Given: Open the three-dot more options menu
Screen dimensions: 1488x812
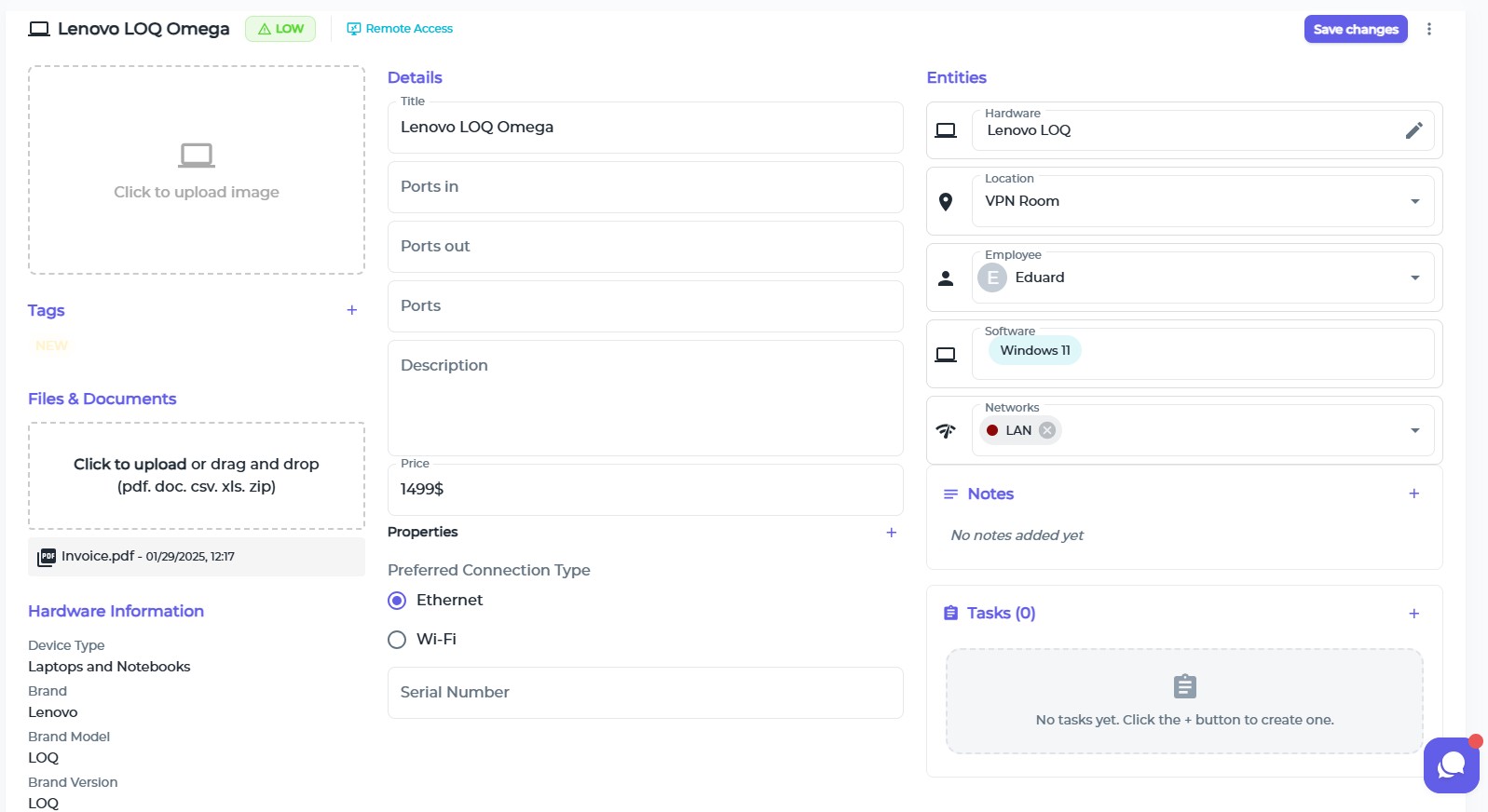Looking at the screenshot, I should click(x=1428, y=29).
